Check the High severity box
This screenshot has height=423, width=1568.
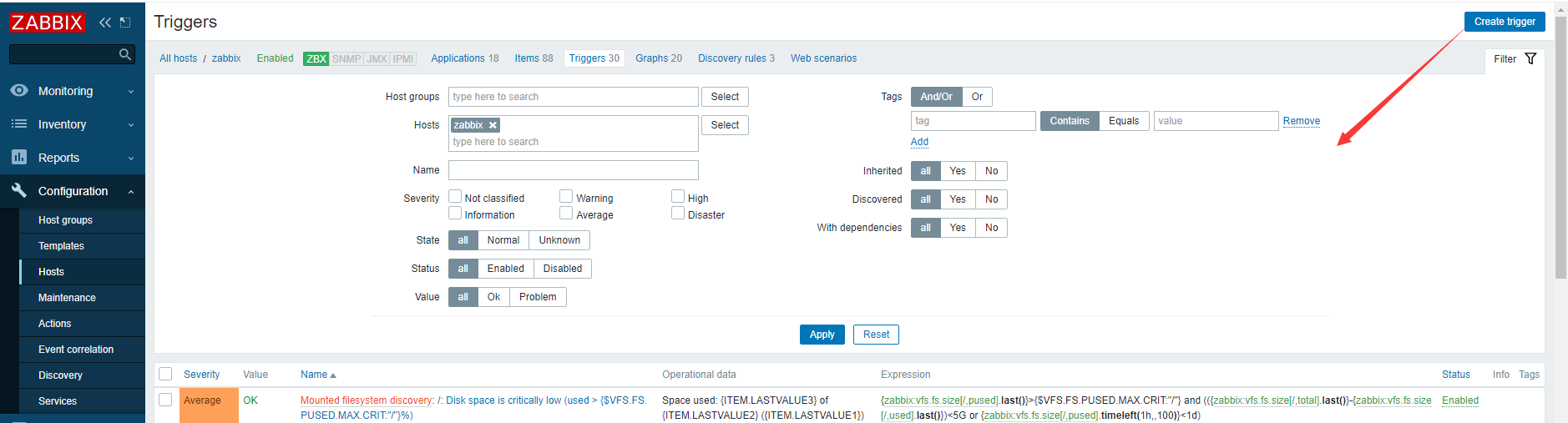678,196
